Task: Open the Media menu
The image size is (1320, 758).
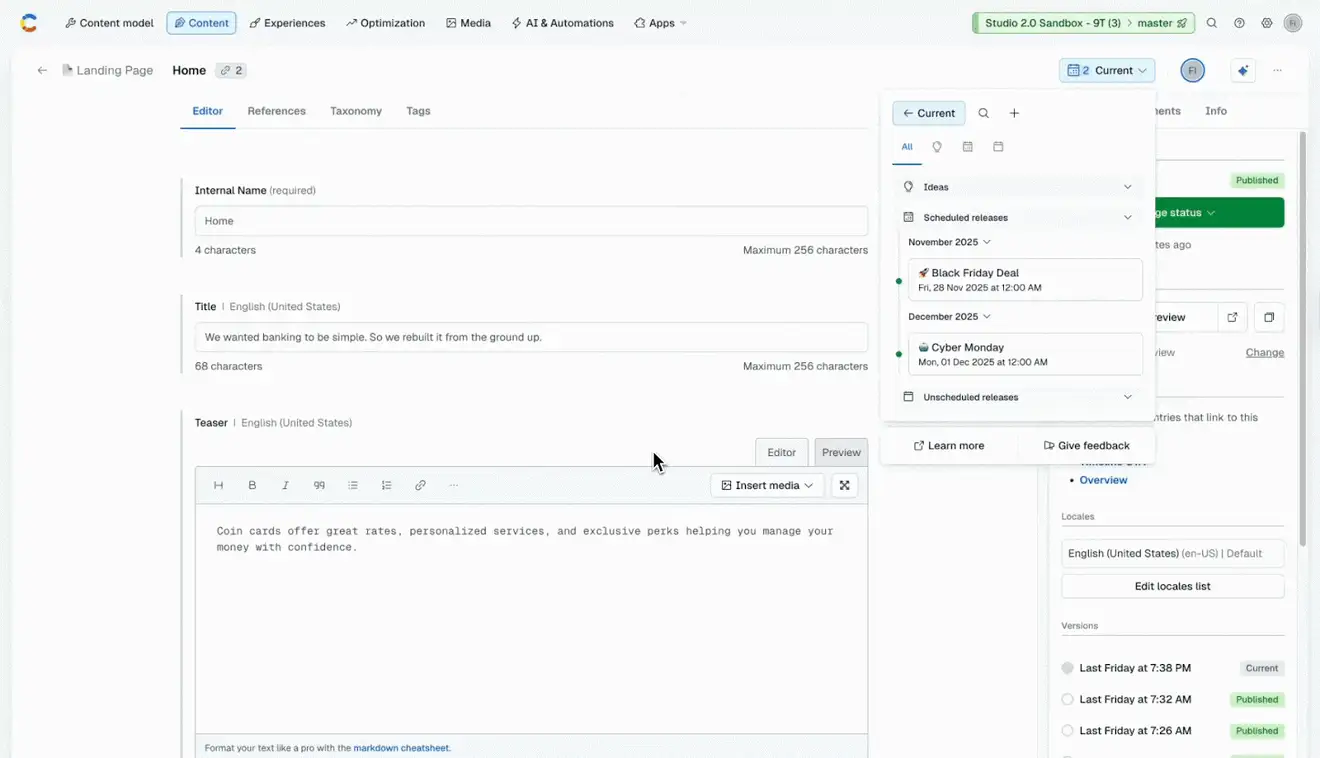Action: (x=468, y=23)
